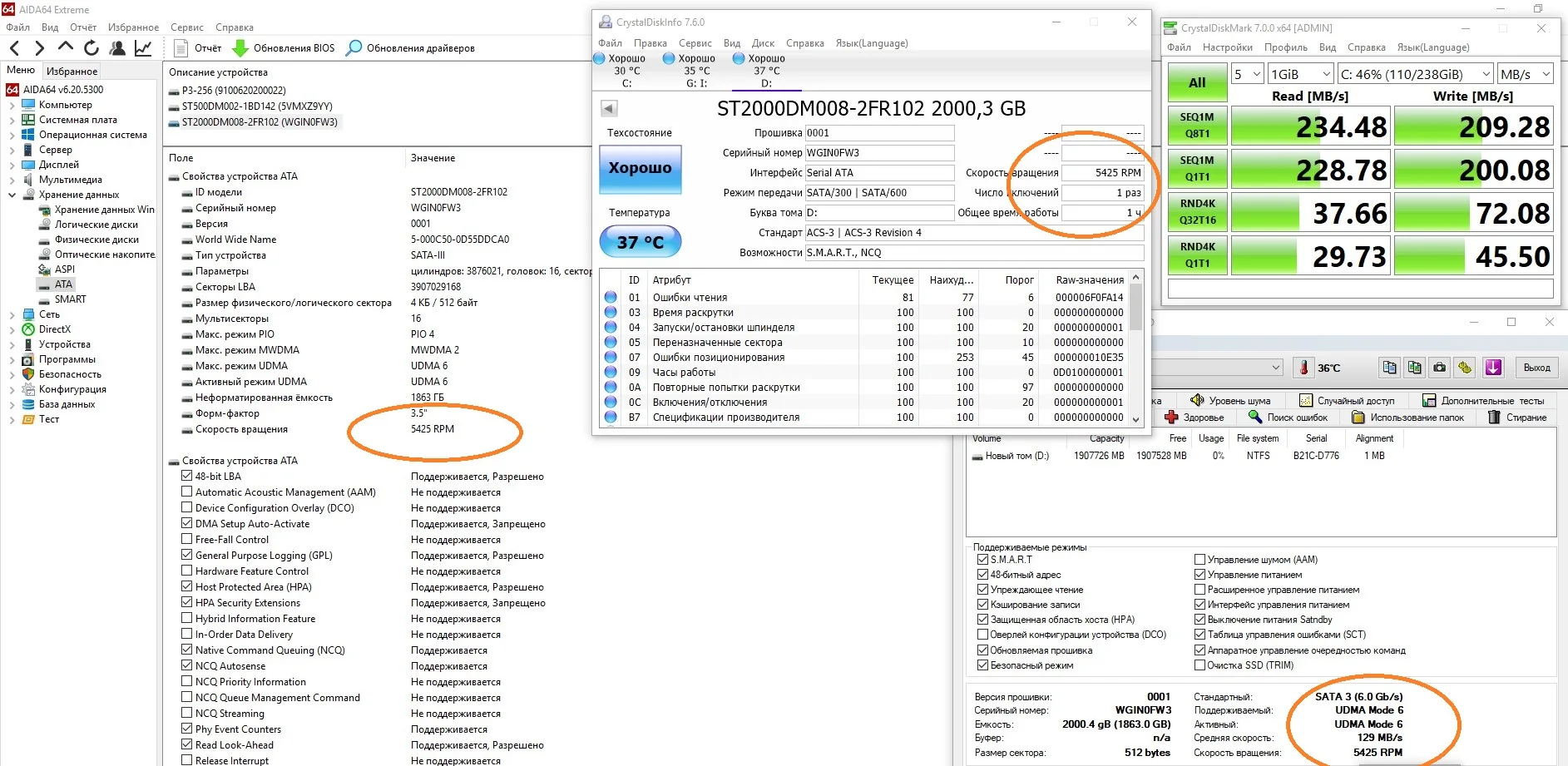
Task: Toggle Automatic Acoustic Management (AAM) checkbox
Action: (x=187, y=492)
